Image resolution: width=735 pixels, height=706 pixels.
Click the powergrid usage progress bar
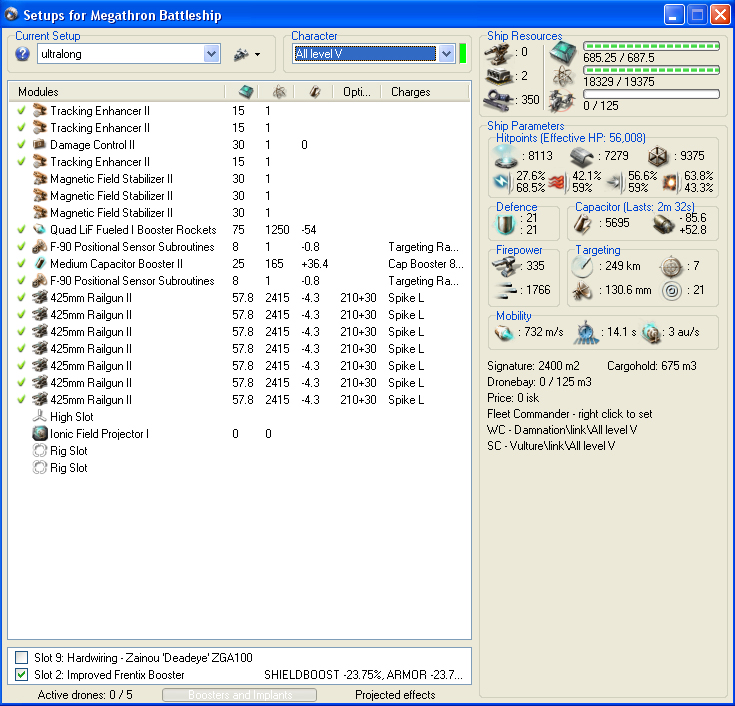[651, 70]
